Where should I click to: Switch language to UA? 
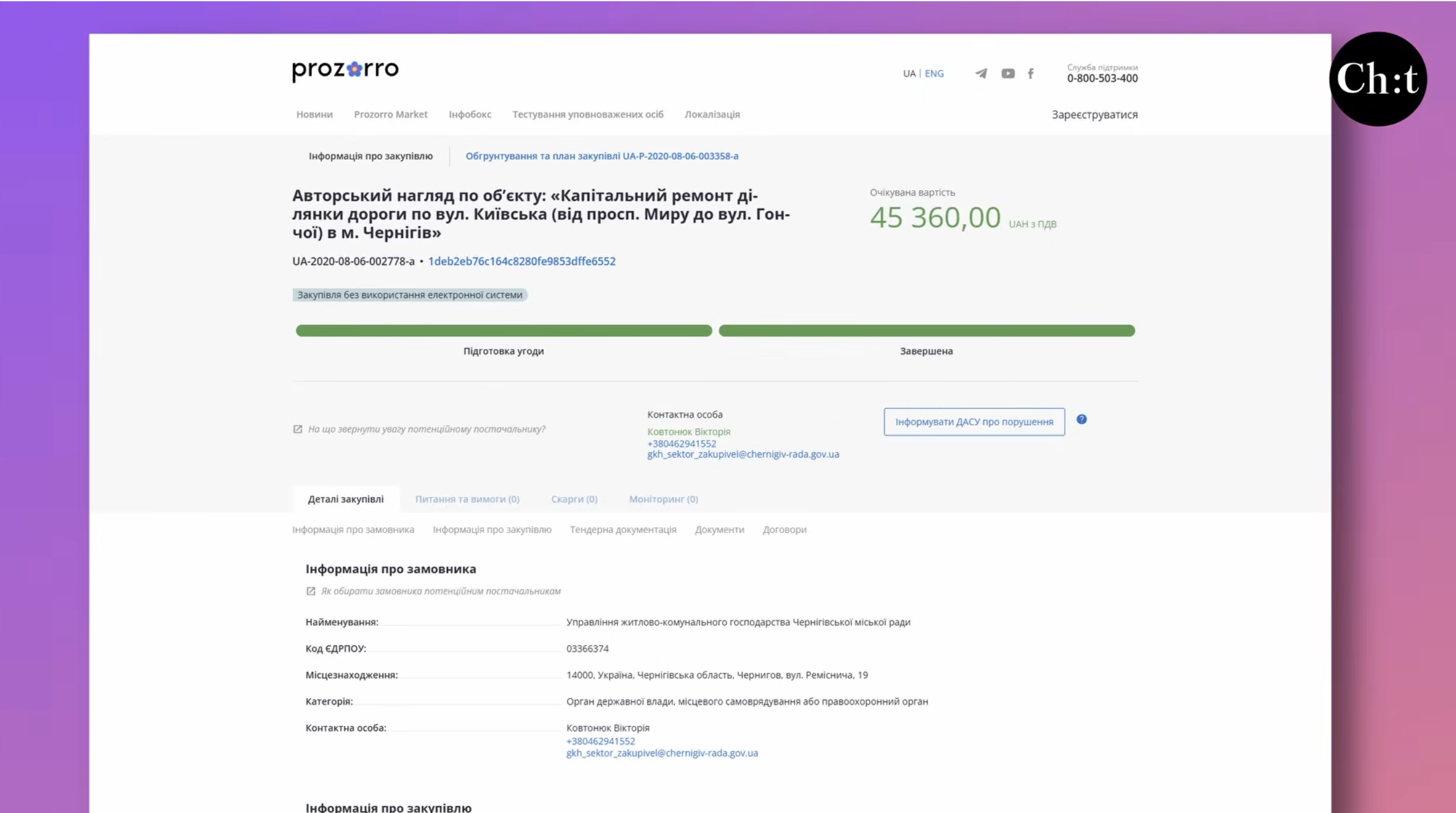909,74
